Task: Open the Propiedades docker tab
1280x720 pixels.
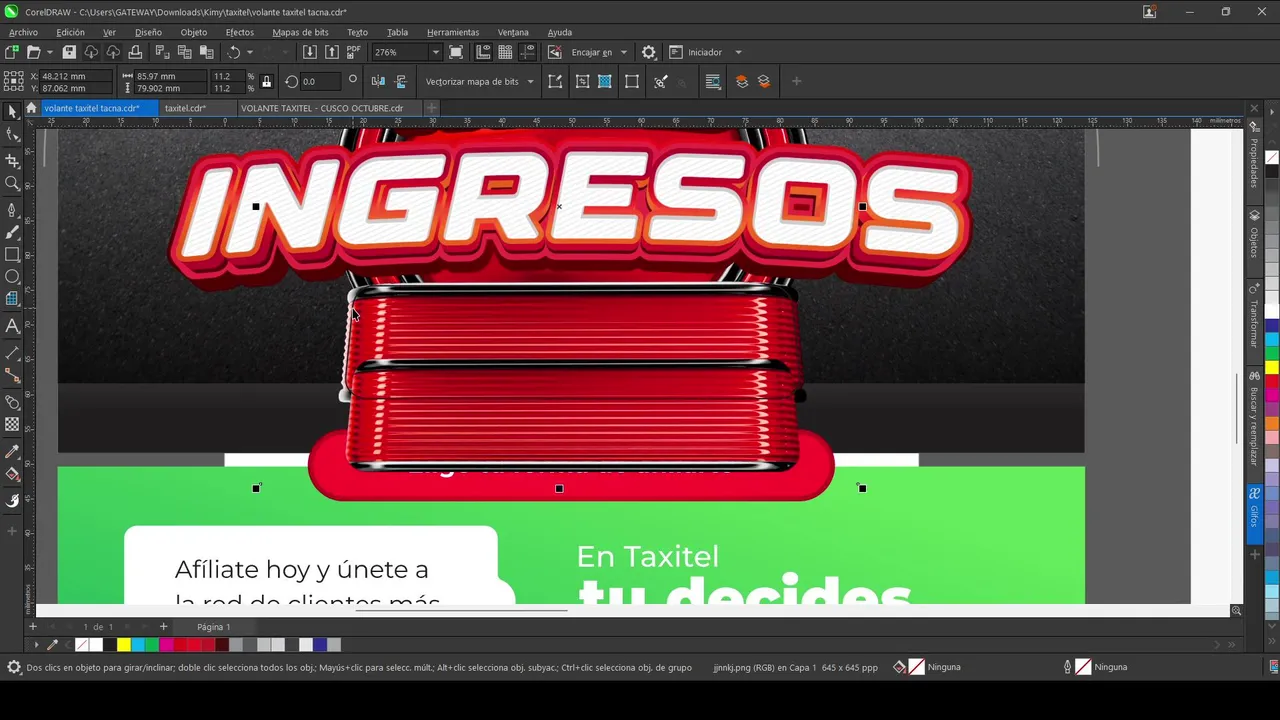Action: 1254,163
